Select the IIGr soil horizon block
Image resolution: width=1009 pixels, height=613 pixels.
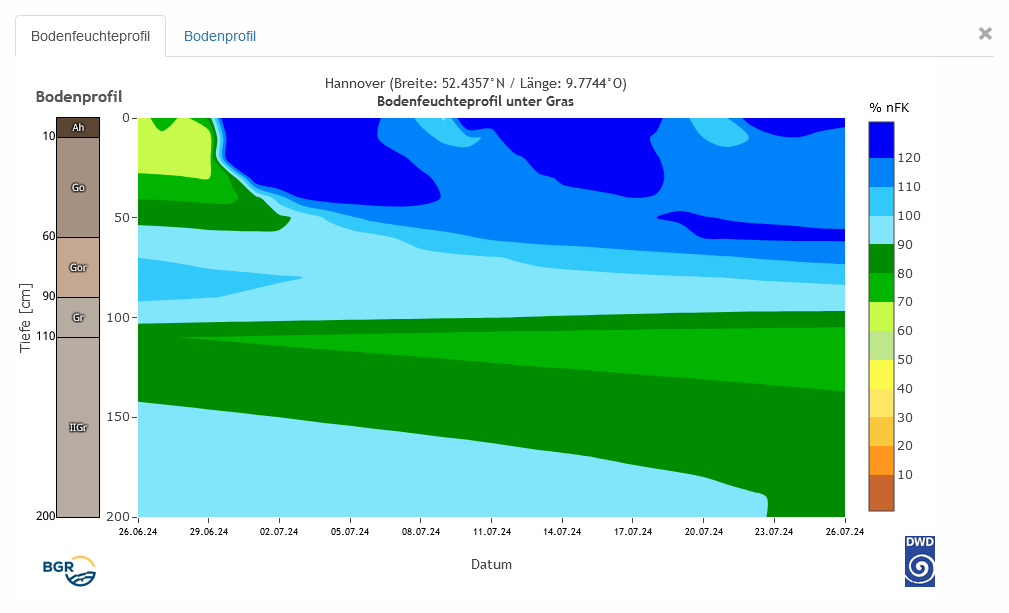tap(78, 427)
